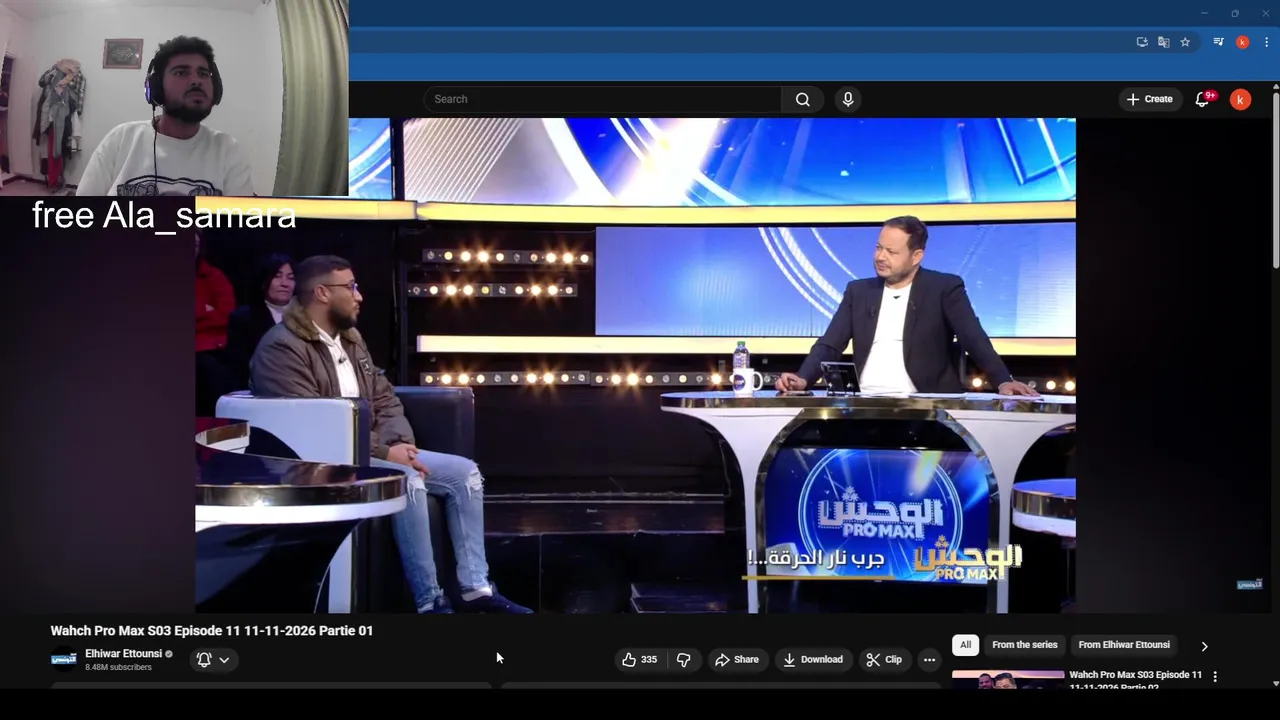Click the Clip scissors button

[884, 659]
